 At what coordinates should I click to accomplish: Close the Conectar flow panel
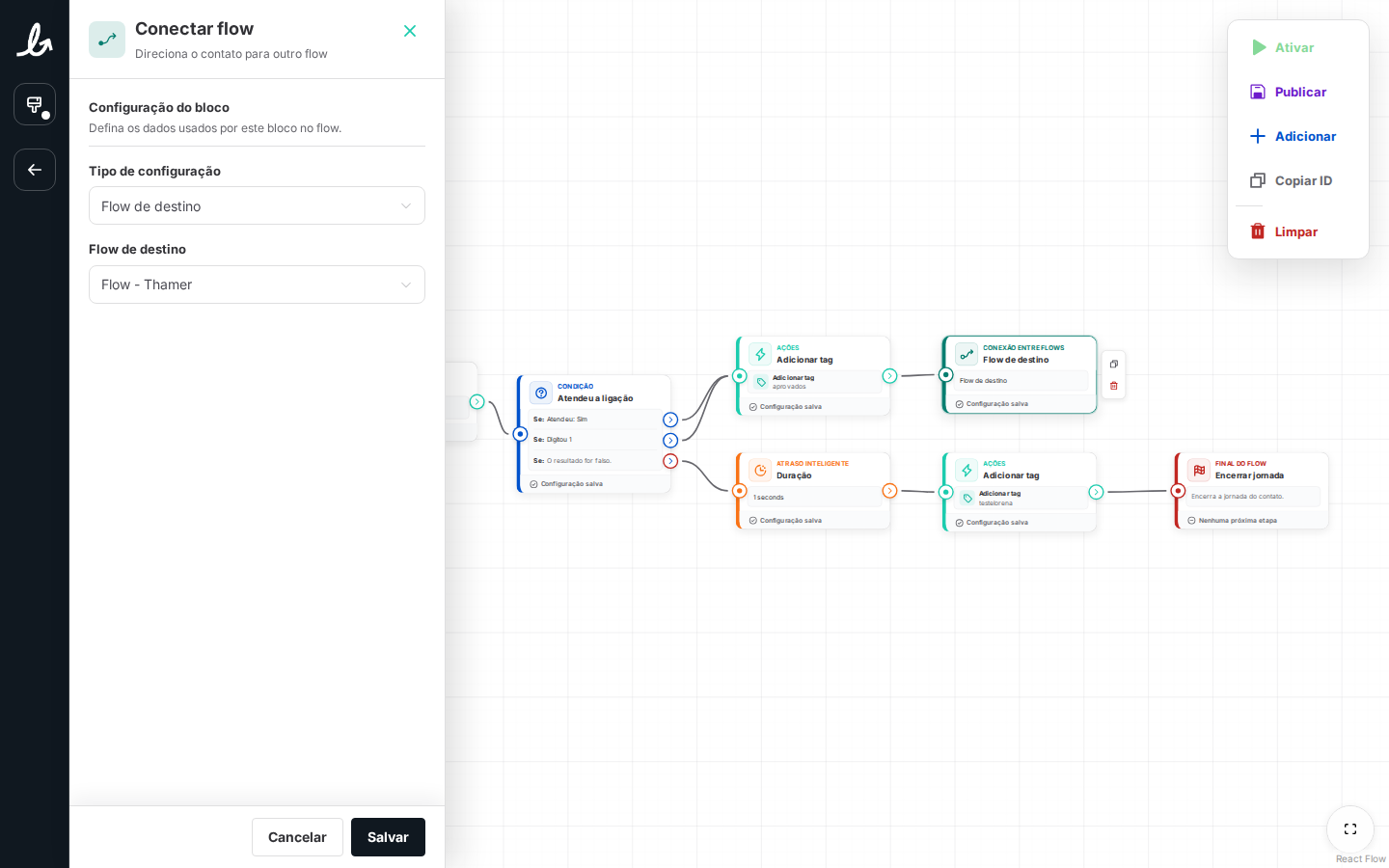click(x=410, y=31)
